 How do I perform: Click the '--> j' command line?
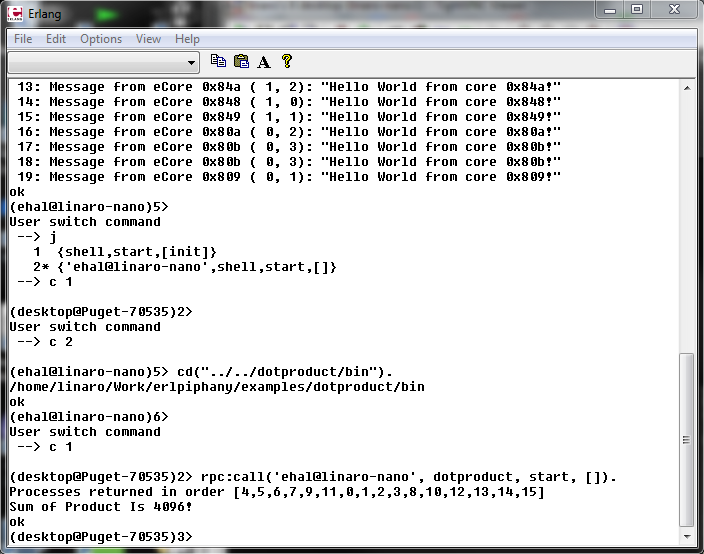click(x=37, y=237)
